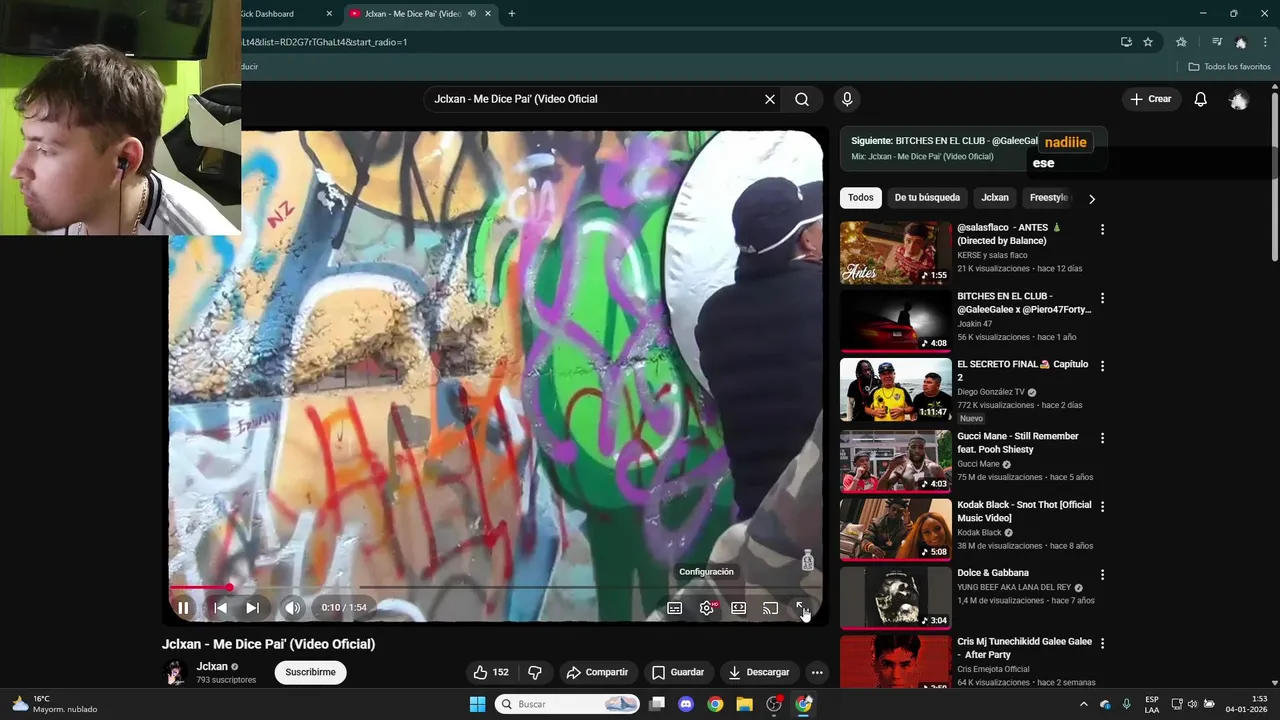Screen dimensions: 1280x720
Task: Bookmark this page star icon
Action: 1148,42
